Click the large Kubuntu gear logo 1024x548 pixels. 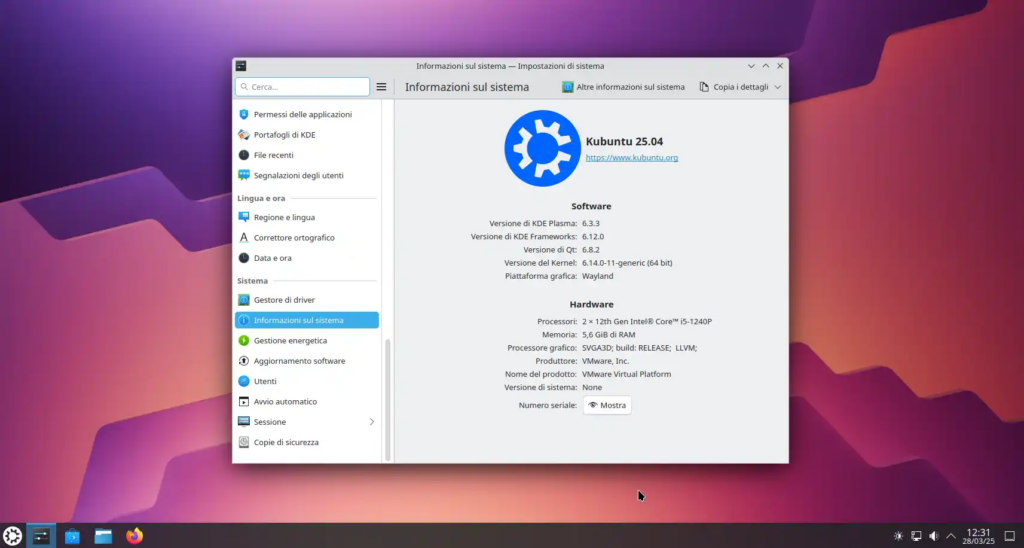542,148
